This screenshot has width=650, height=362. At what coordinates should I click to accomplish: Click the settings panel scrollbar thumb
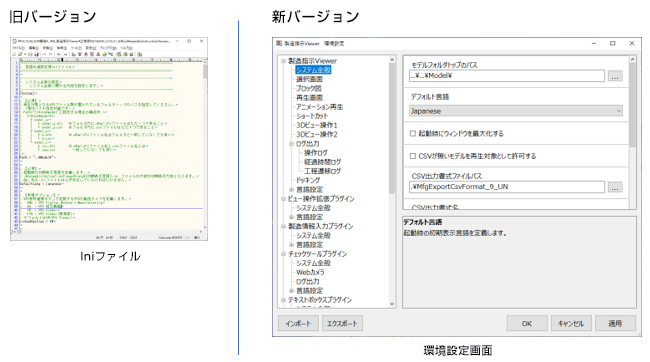[632, 105]
